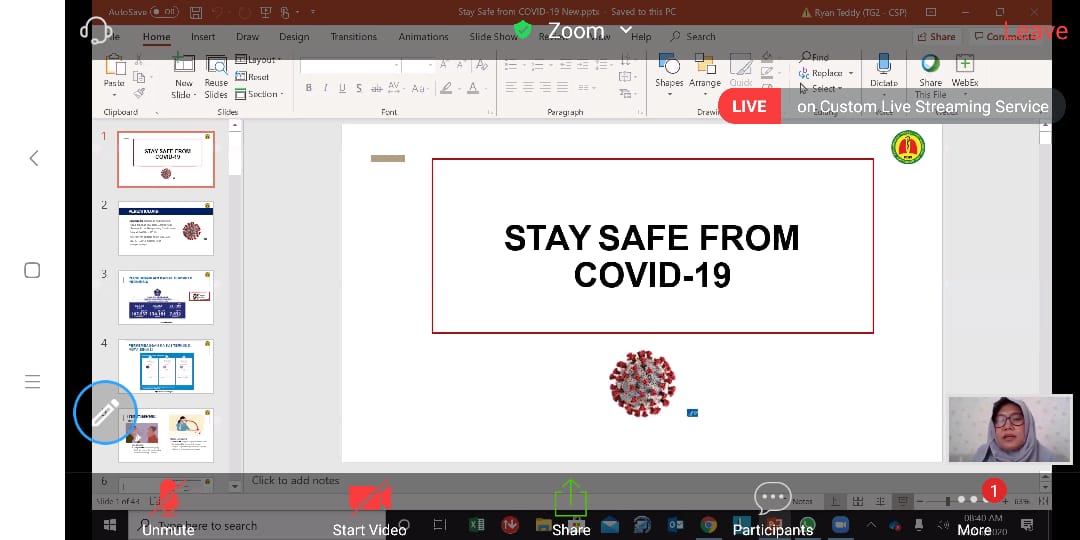Toggle the AutoSave switch
This screenshot has height=540, width=1080.
164,12
